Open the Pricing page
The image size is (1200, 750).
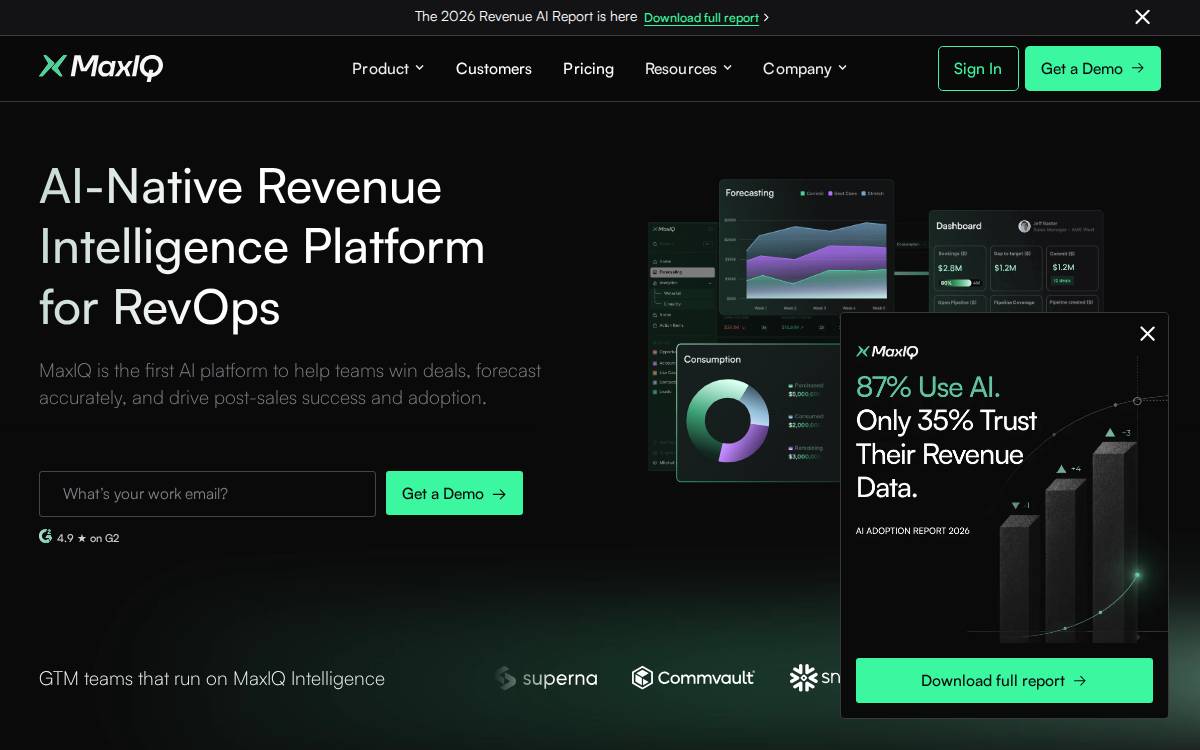(x=588, y=68)
